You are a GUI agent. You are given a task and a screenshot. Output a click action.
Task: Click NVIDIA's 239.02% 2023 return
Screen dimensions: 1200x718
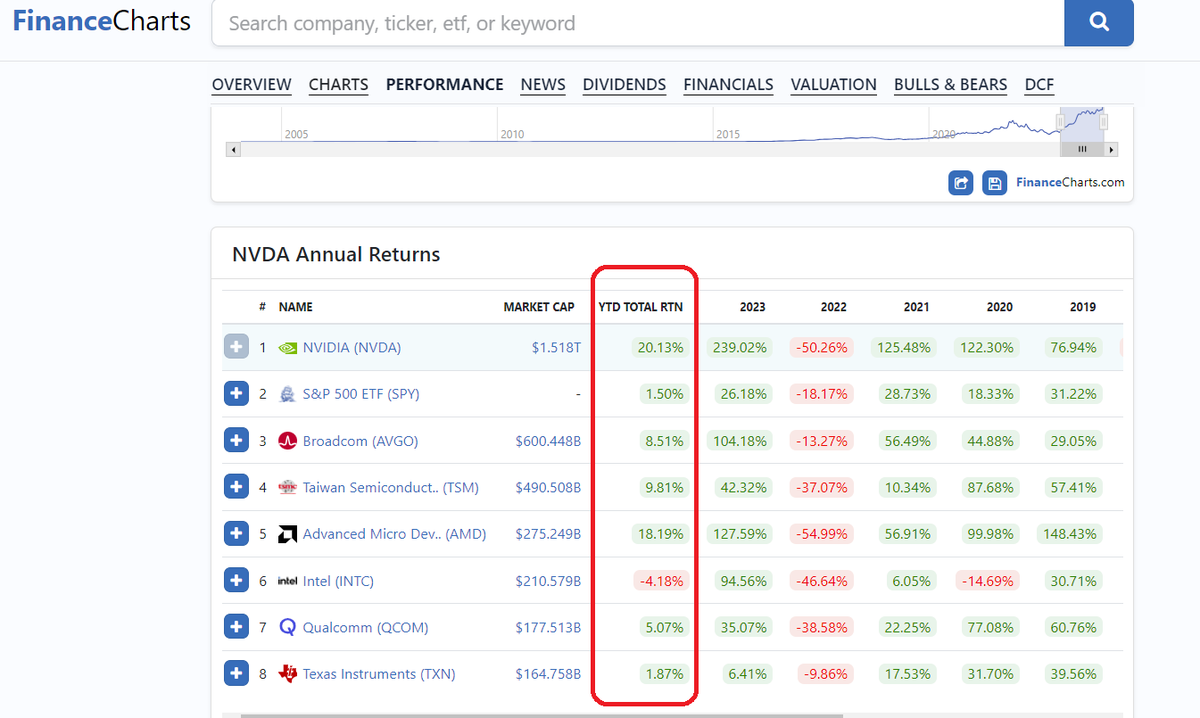coord(740,348)
